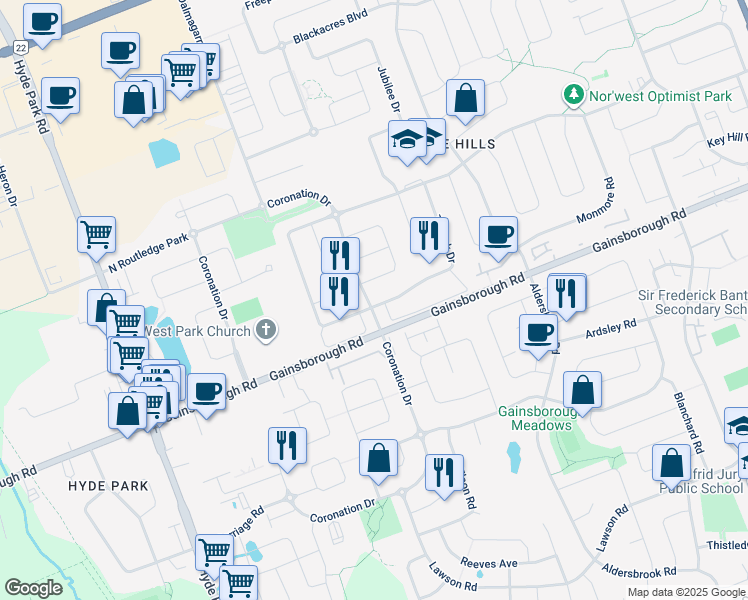The width and height of the screenshot is (748, 600).
Task: Select the West Park Church cross marker
Action: 266,329
